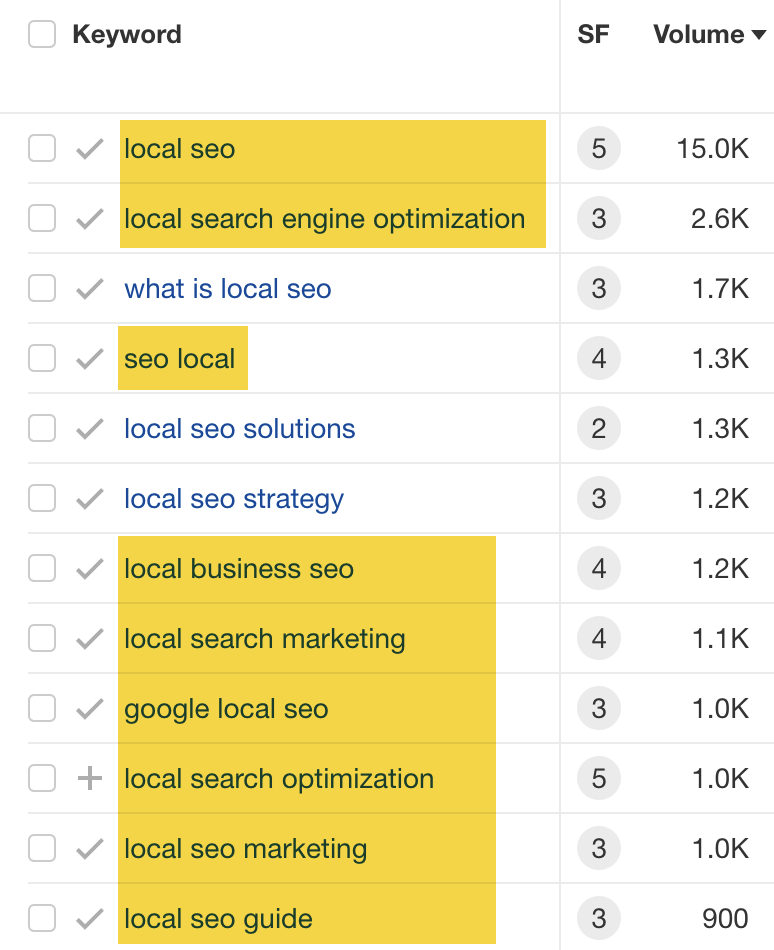Check the checkbox for "local seo" row

coord(42,148)
